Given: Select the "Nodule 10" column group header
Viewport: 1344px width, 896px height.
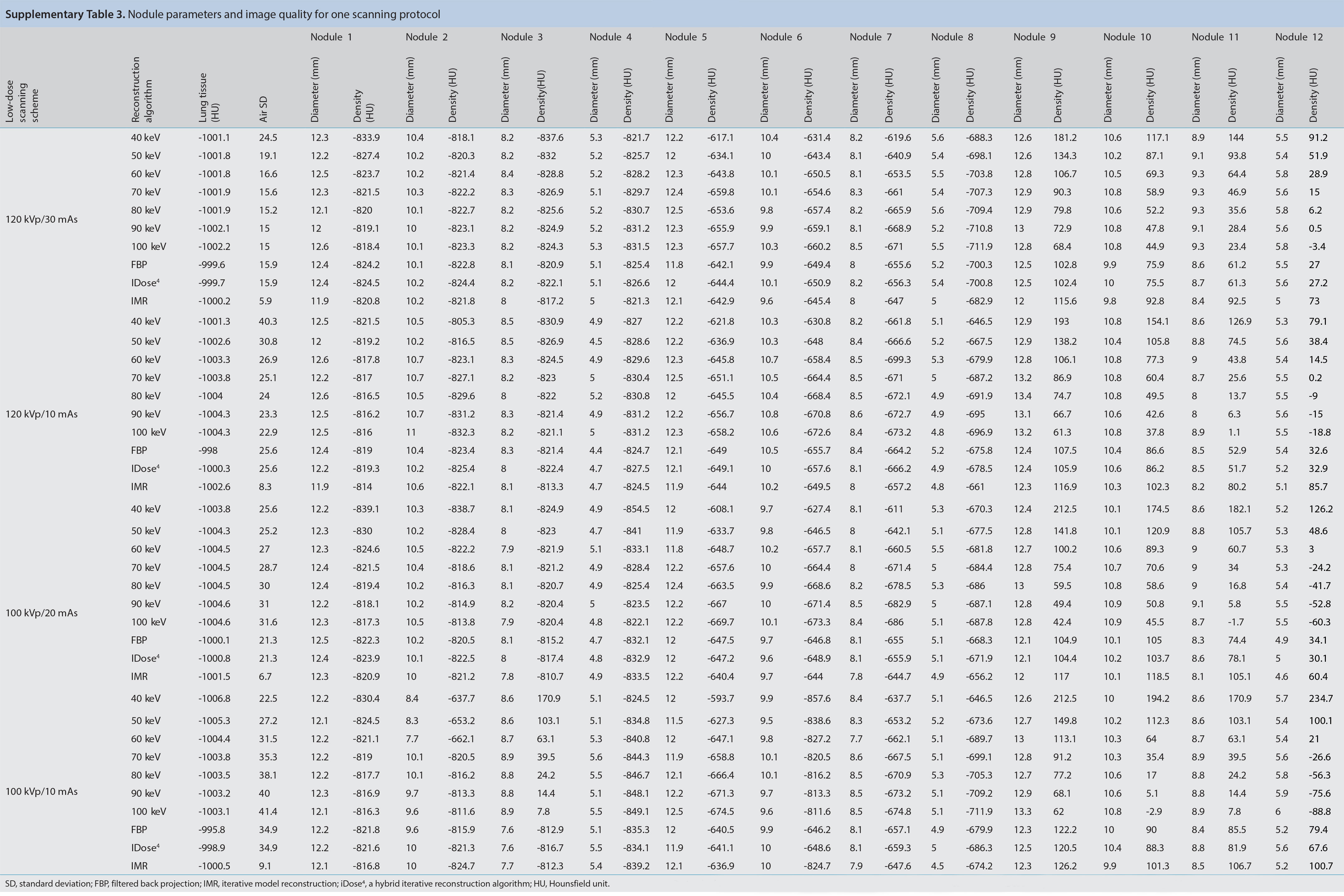Looking at the screenshot, I should coord(1127,37).
